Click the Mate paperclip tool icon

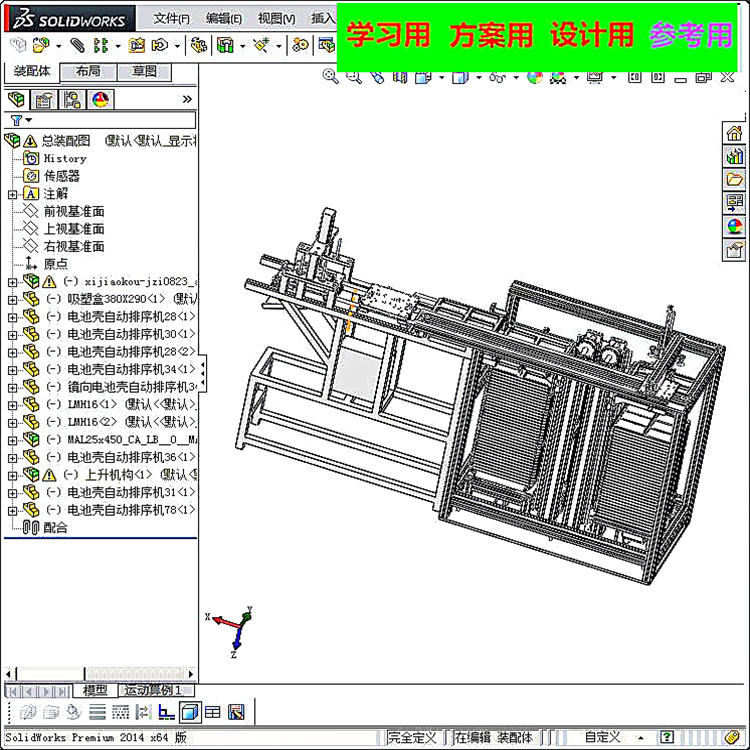(77, 45)
